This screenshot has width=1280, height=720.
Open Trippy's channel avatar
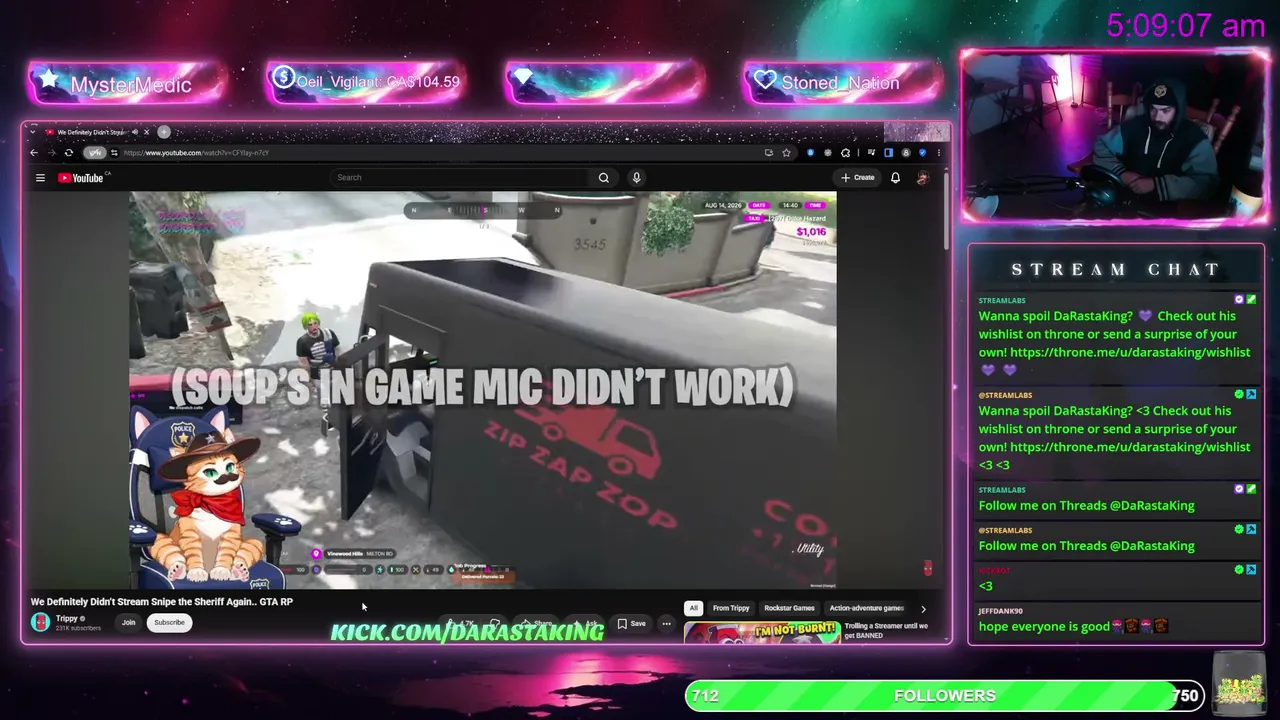click(x=40, y=622)
